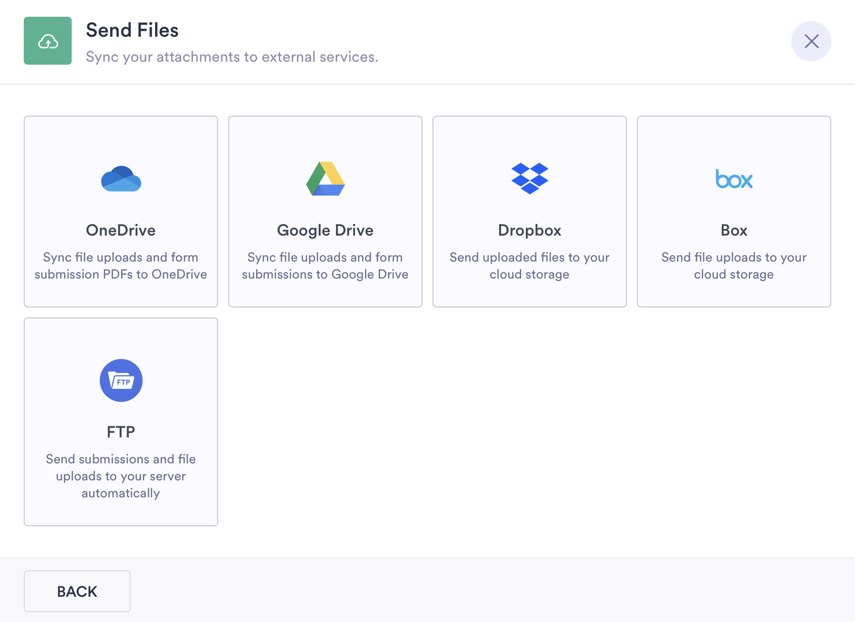Image resolution: width=855 pixels, height=622 pixels.
Task: Click the Google Drive sync description
Action: tap(325, 266)
